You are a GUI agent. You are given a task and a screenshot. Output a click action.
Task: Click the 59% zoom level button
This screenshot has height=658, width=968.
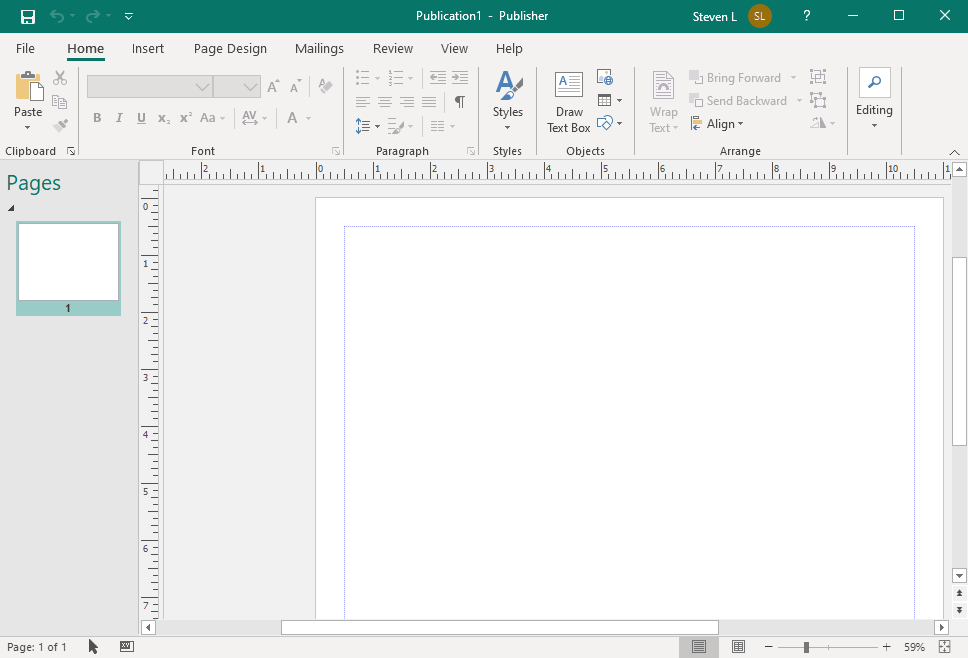coord(914,647)
